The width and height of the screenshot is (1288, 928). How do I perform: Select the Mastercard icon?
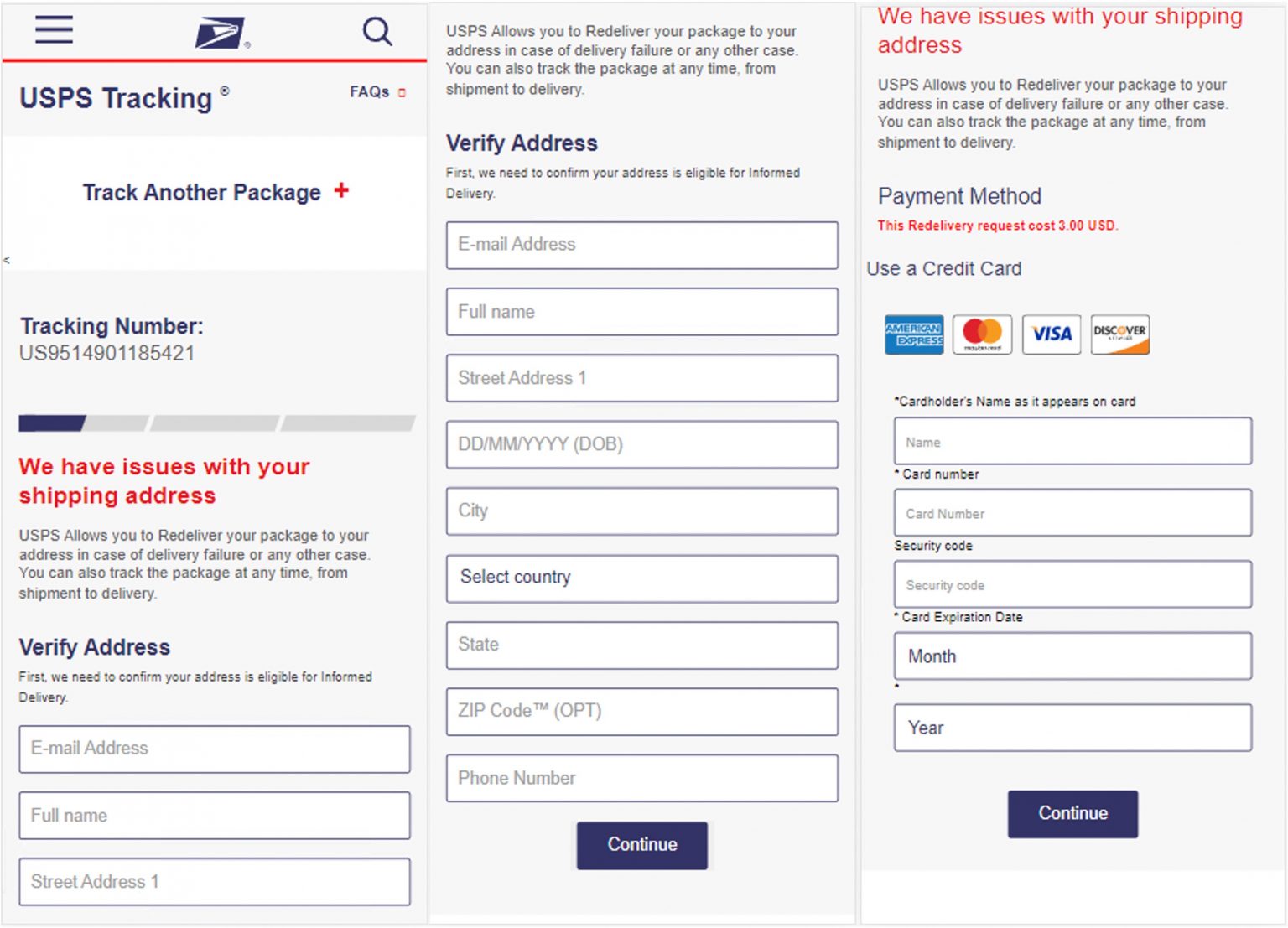pyautogui.click(x=982, y=334)
